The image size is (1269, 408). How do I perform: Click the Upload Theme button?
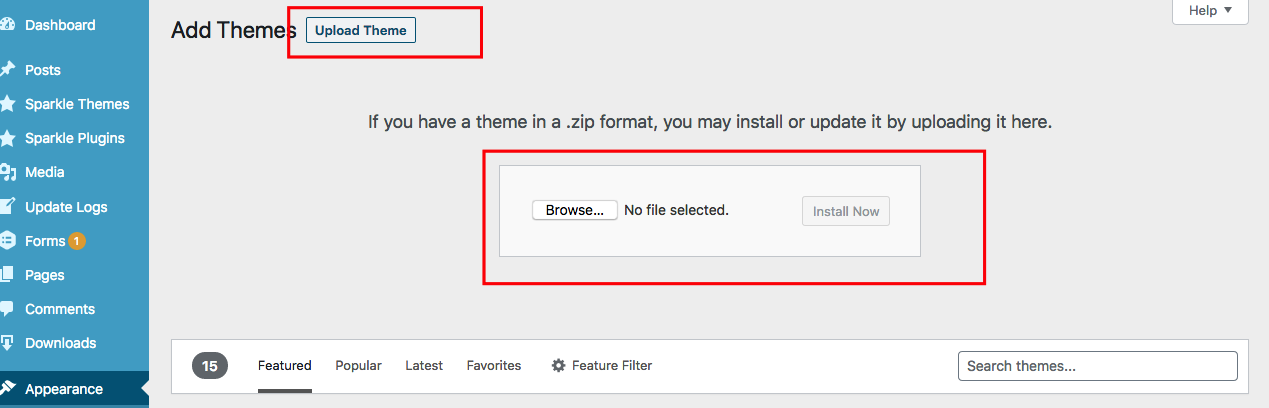(x=361, y=30)
